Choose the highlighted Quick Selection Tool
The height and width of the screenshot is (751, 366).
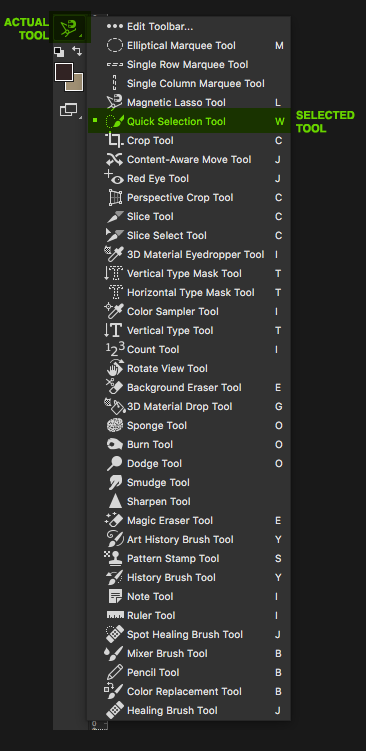click(x=189, y=121)
